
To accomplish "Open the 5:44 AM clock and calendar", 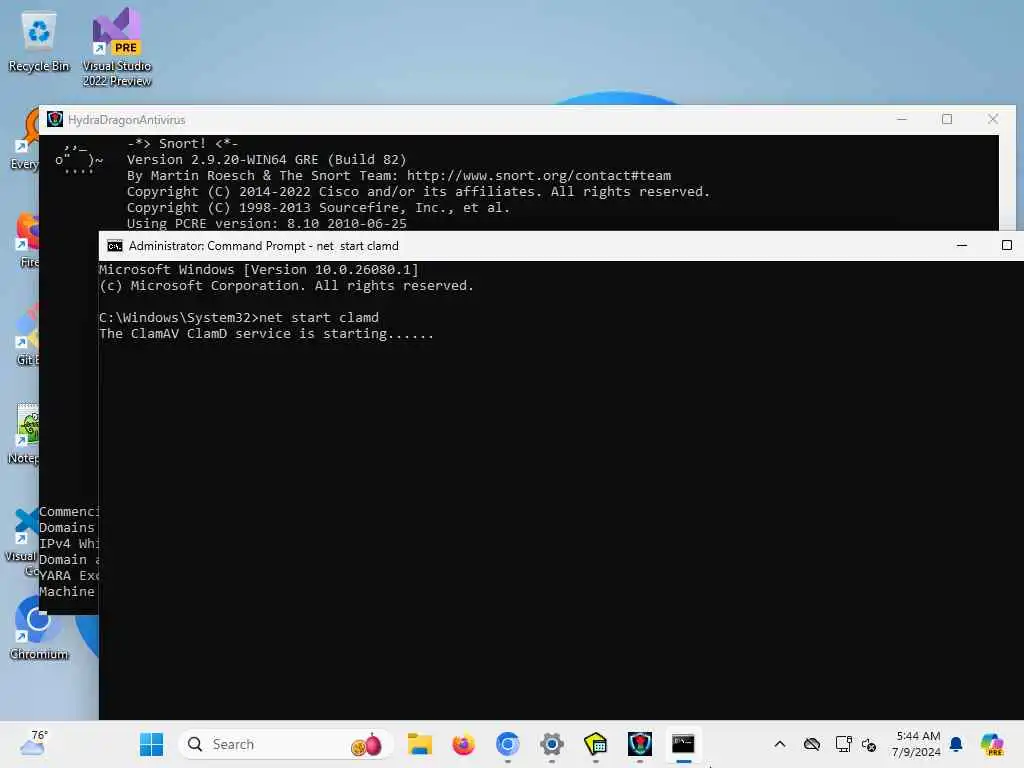I will point(916,744).
